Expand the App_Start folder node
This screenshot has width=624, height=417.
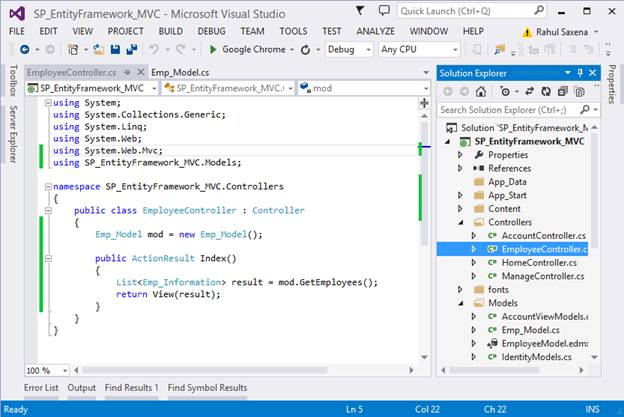[x=461, y=196]
